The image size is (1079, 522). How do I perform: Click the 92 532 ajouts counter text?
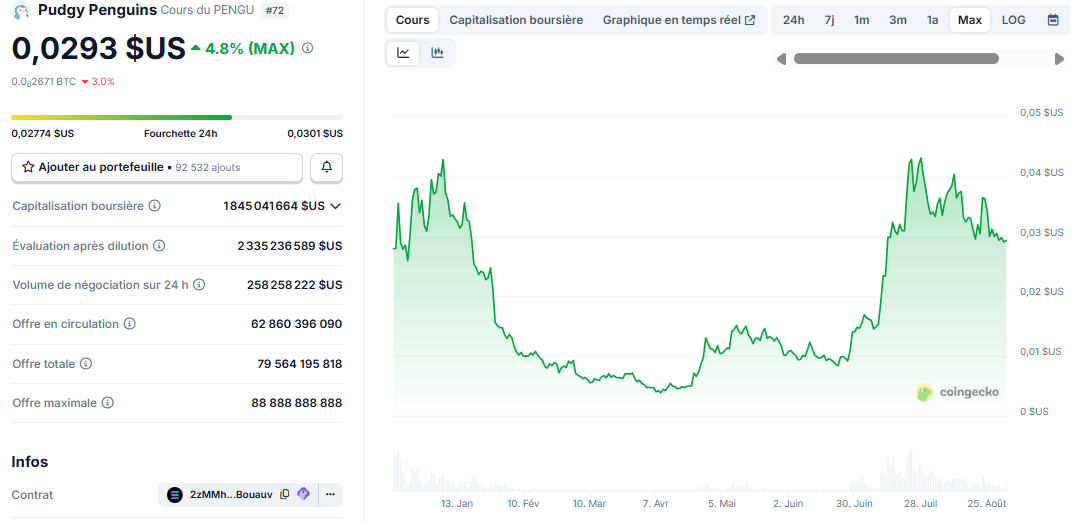tap(208, 167)
